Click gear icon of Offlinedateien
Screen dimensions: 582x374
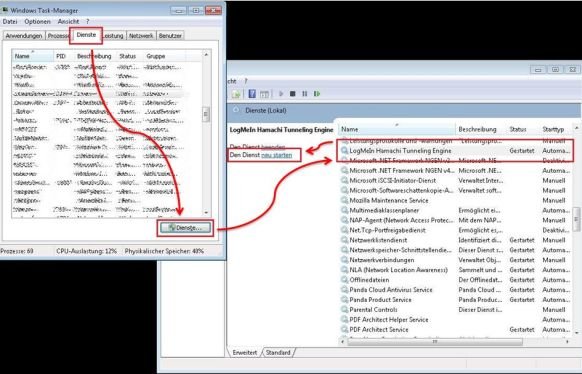(x=344, y=280)
